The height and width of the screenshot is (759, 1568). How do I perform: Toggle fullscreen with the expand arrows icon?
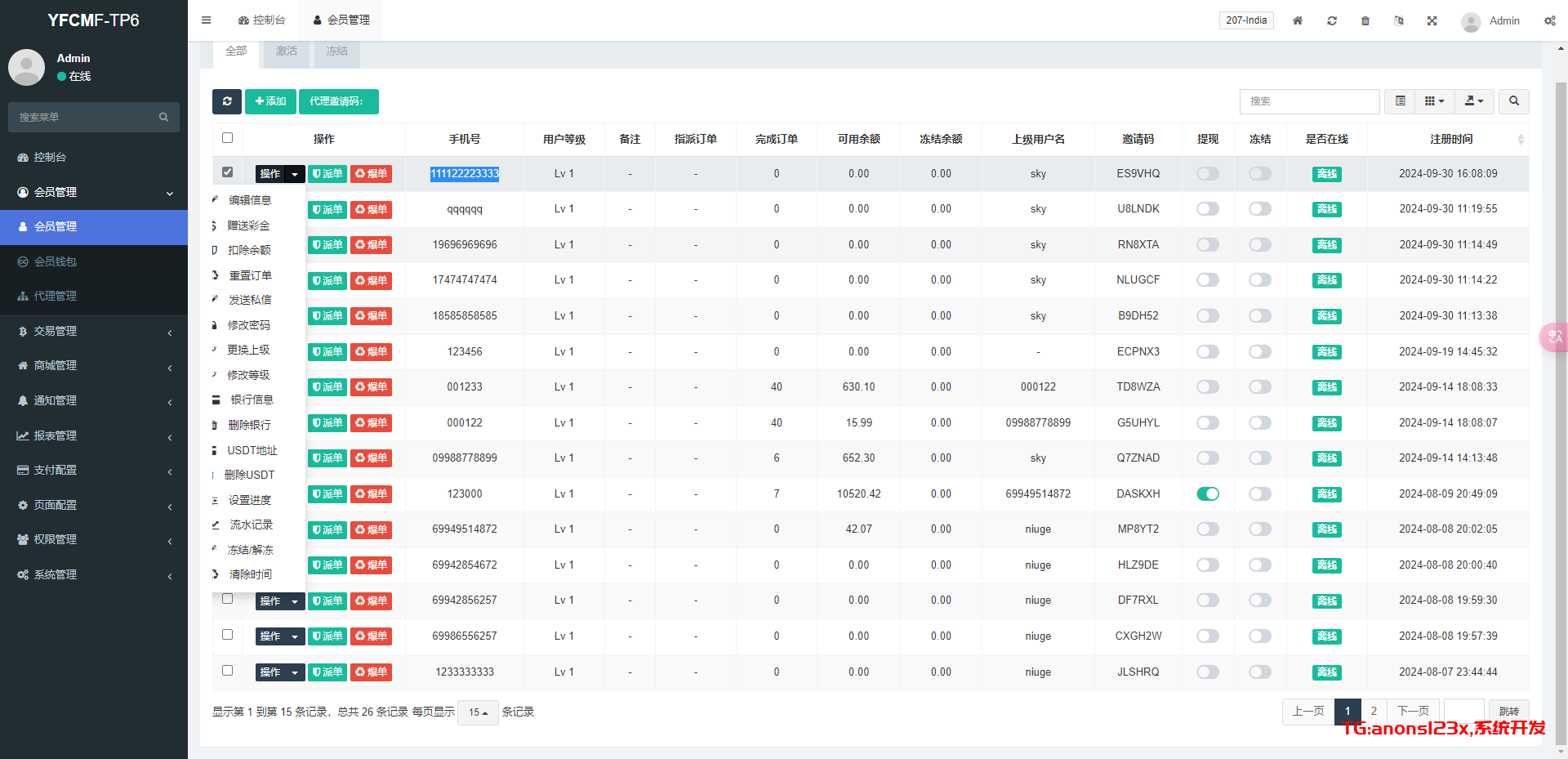coord(1432,20)
